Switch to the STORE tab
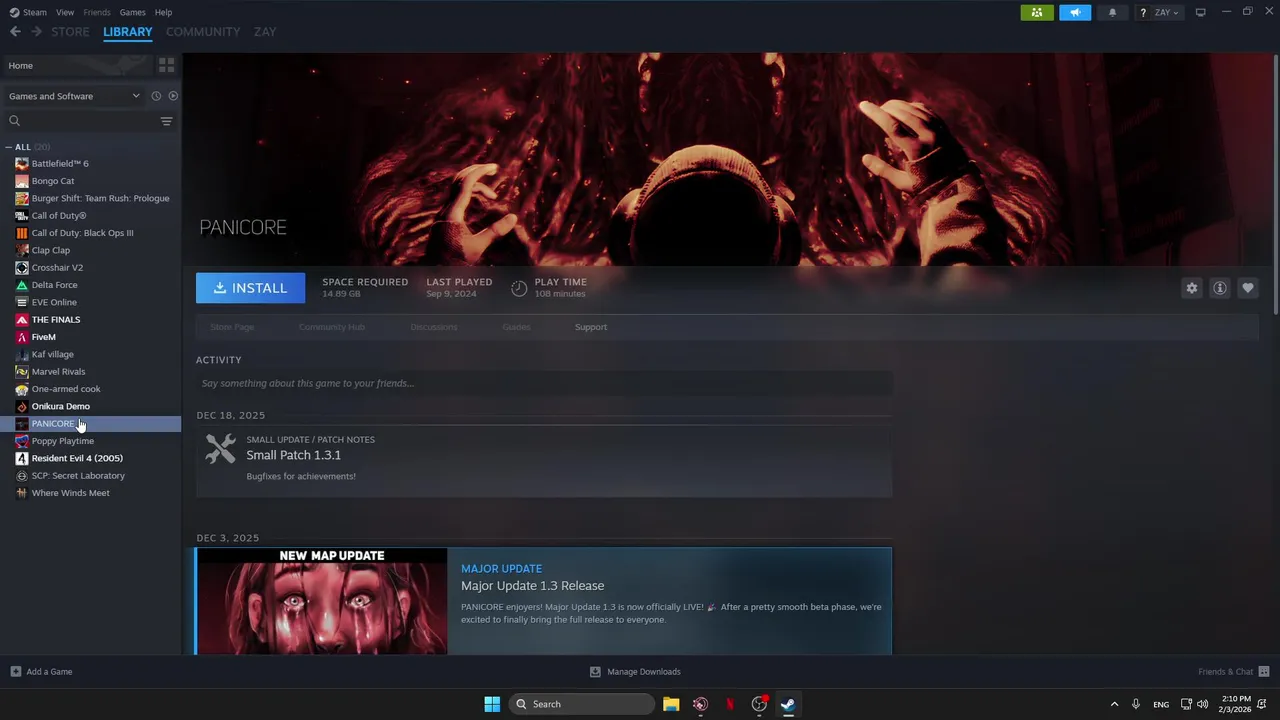The width and height of the screenshot is (1280, 720). (x=70, y=32)
